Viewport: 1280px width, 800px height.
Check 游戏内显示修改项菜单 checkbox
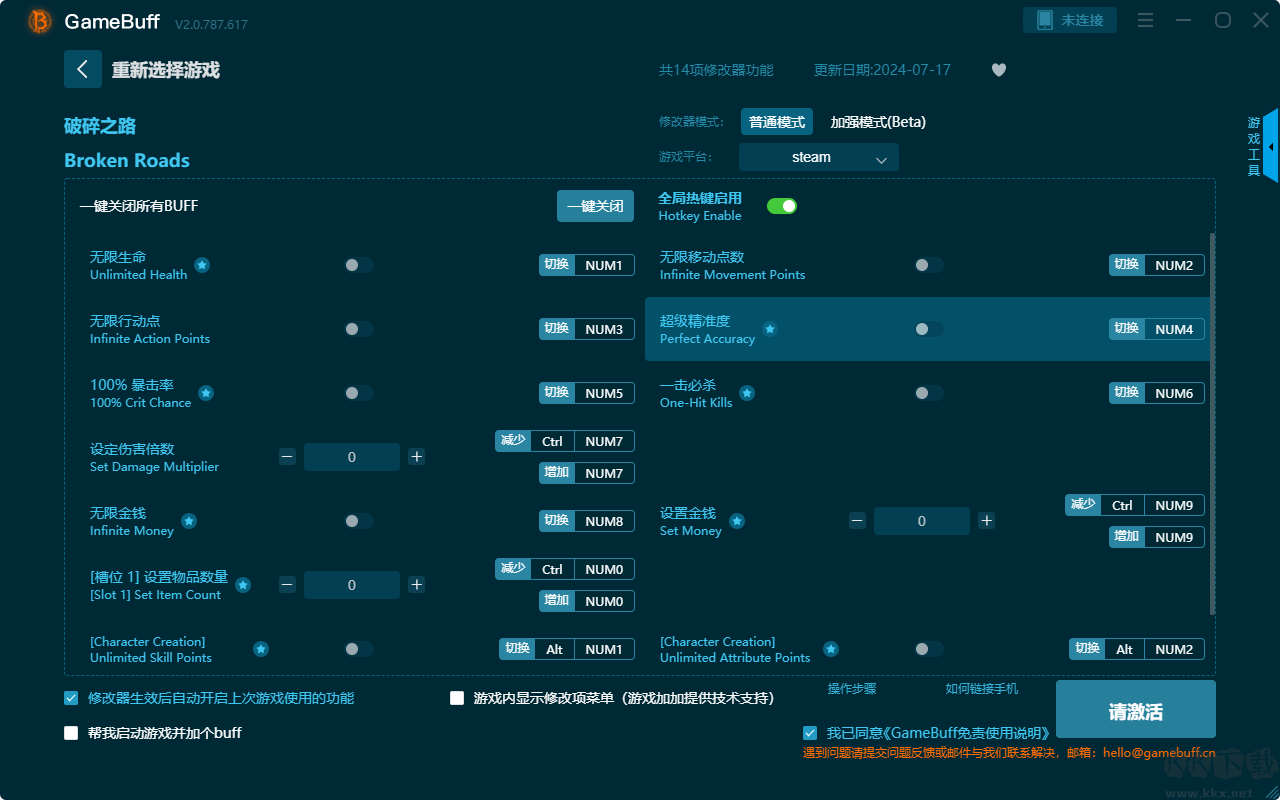pyautogui.click(x=457, y=698)
